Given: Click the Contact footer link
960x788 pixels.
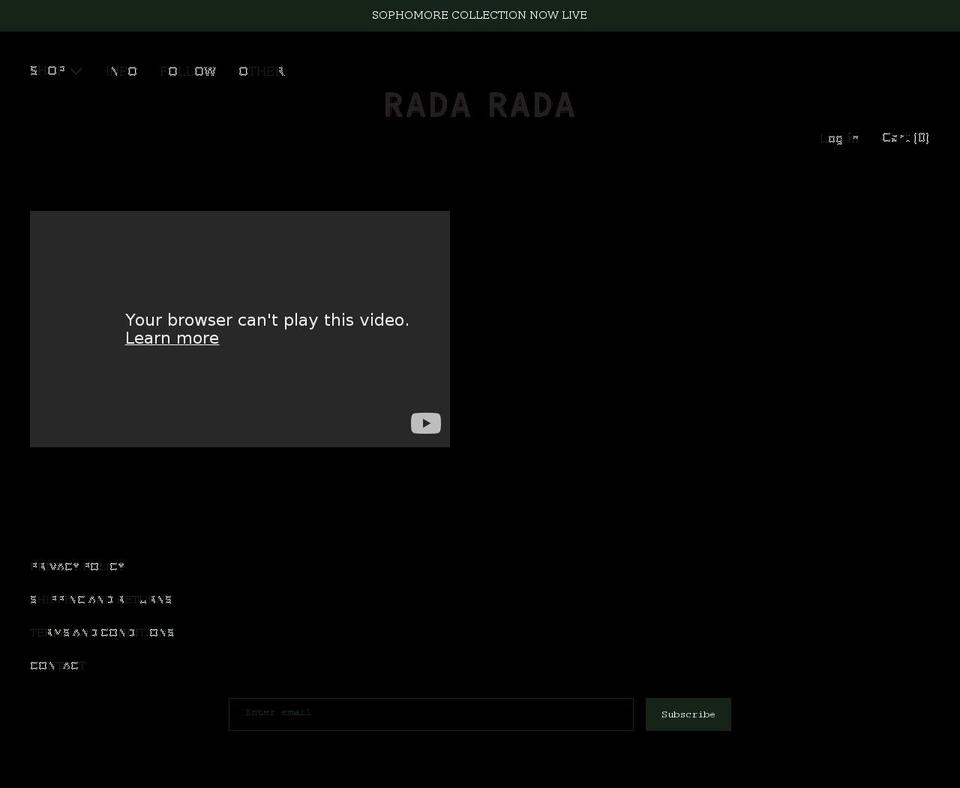Looking at the screenshot, I should point(57,665).
